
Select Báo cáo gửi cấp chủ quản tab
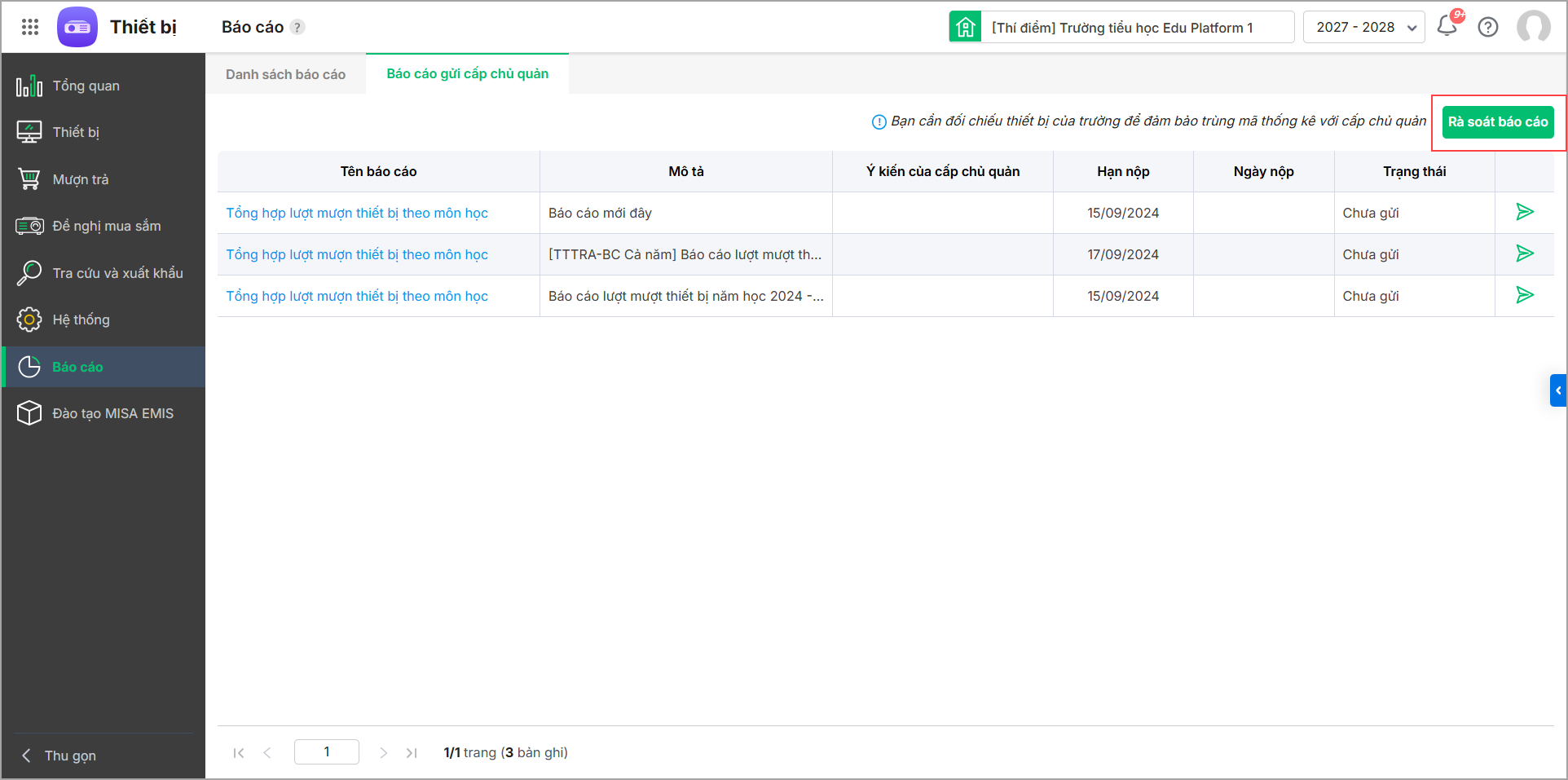[x=467, y=73]
